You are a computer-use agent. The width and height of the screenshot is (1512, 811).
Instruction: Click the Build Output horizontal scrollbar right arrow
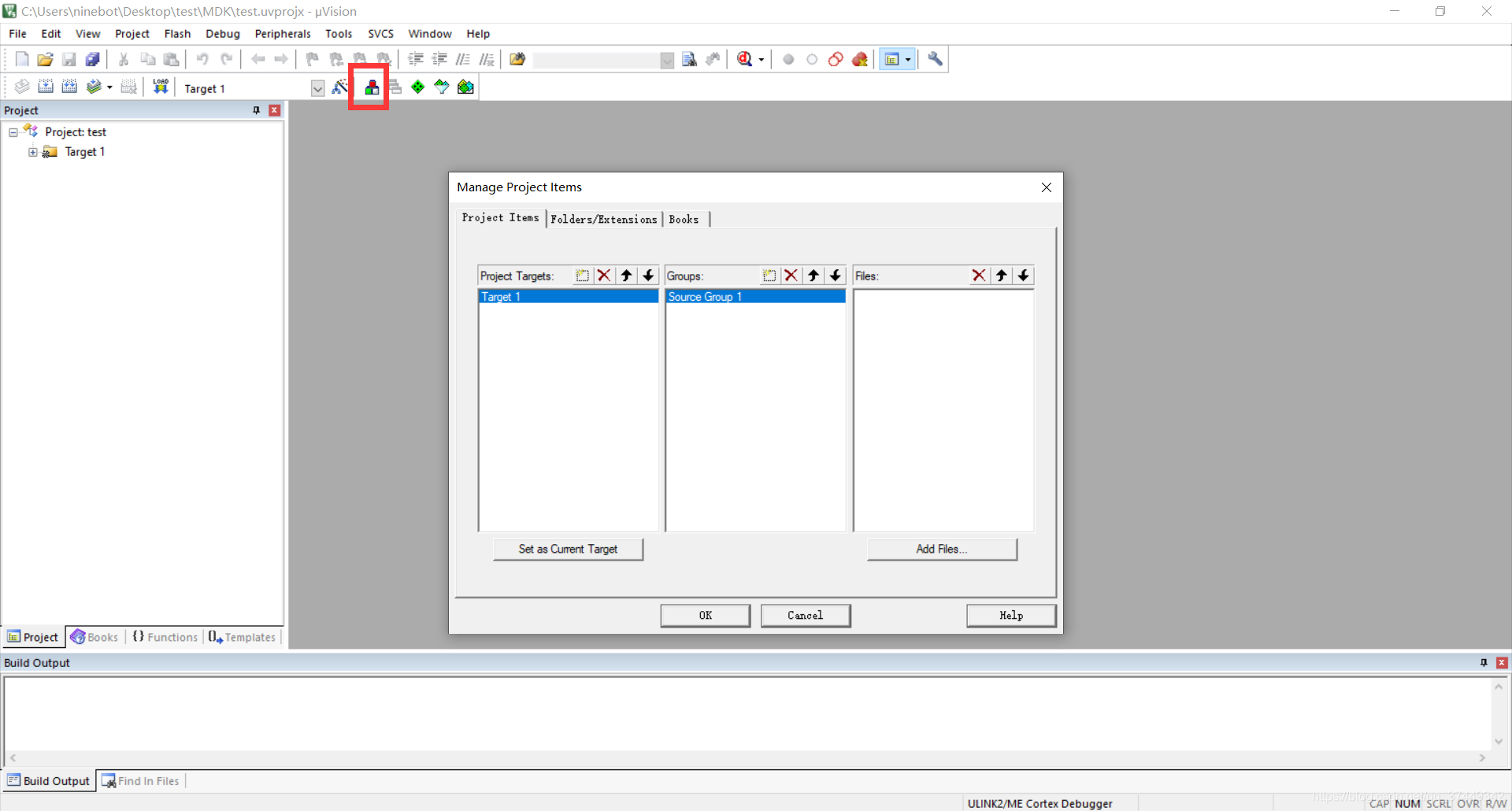click(1482, 758)
